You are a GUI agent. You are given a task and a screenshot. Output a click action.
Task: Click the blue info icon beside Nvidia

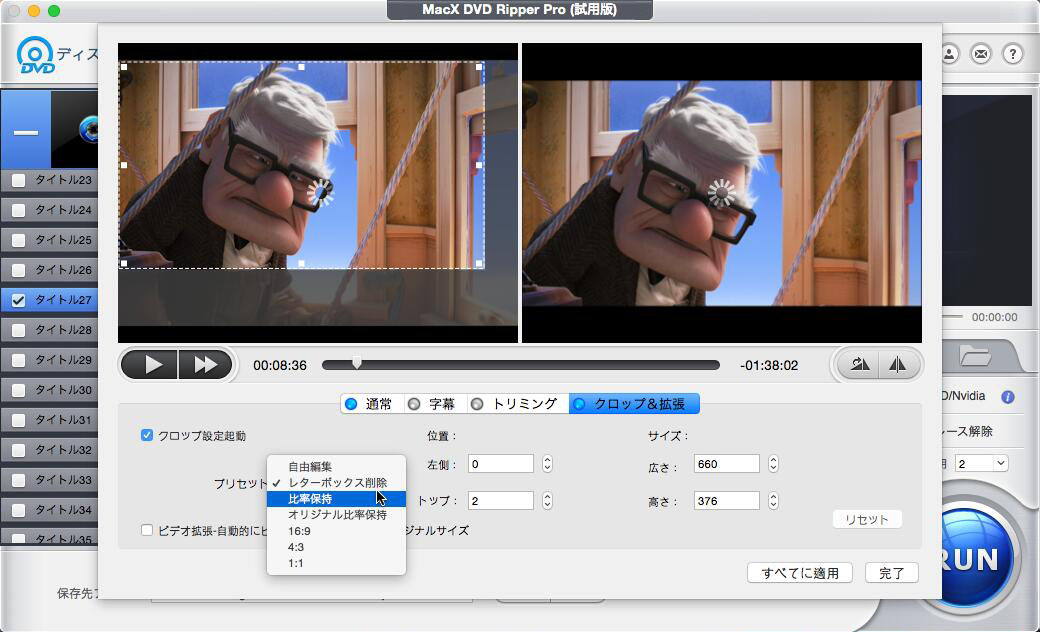tap(1008, 397)
